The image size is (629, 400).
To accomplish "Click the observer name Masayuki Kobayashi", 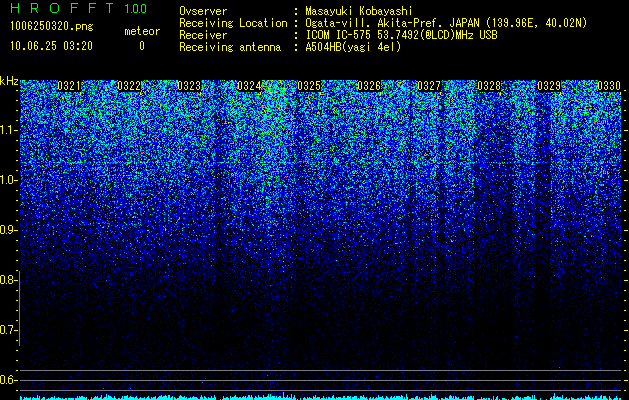I will pos(358,11).
